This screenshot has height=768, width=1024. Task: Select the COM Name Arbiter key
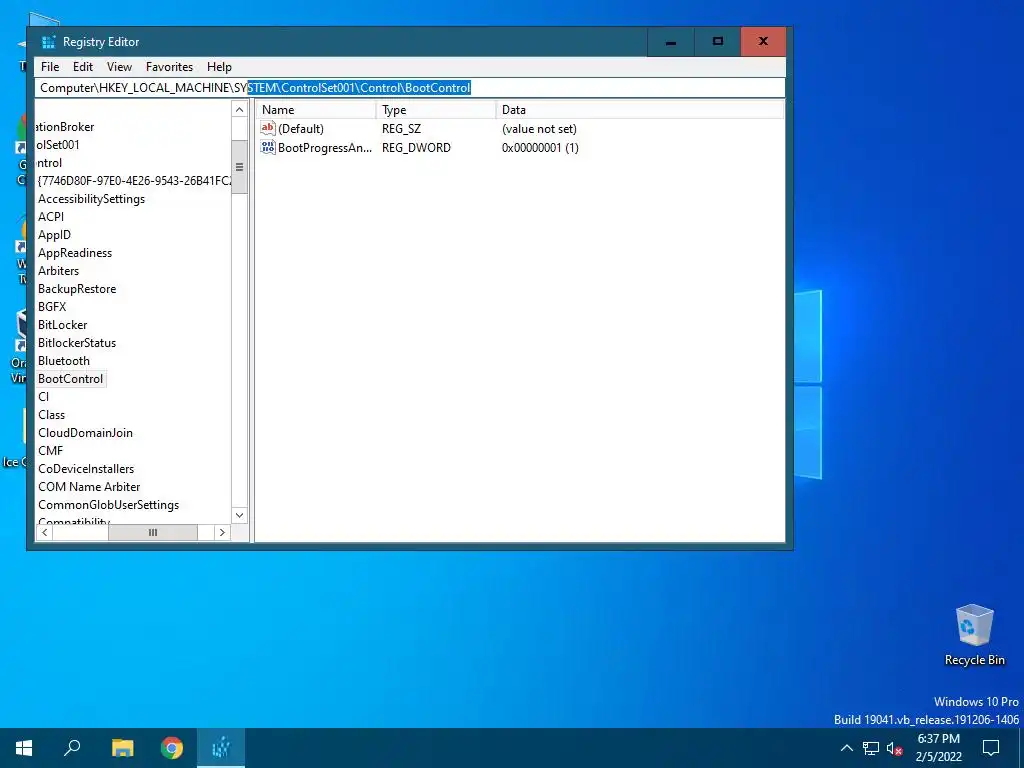[x=89, y=487]
